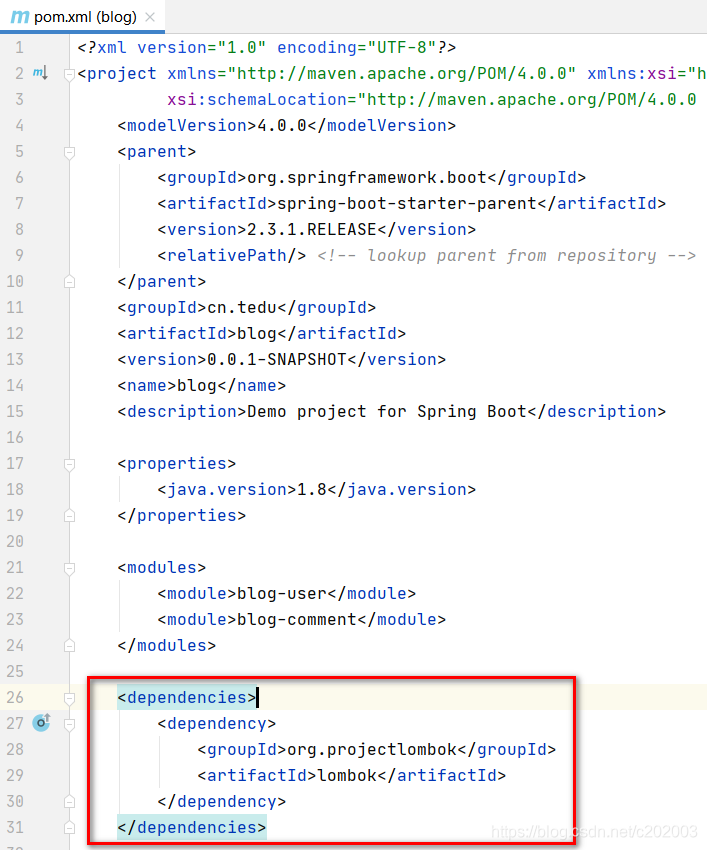This screenshot has height=850, width=707.
Task: Click the cn.tedu groupId value
Action: click(x=242, y=308)
